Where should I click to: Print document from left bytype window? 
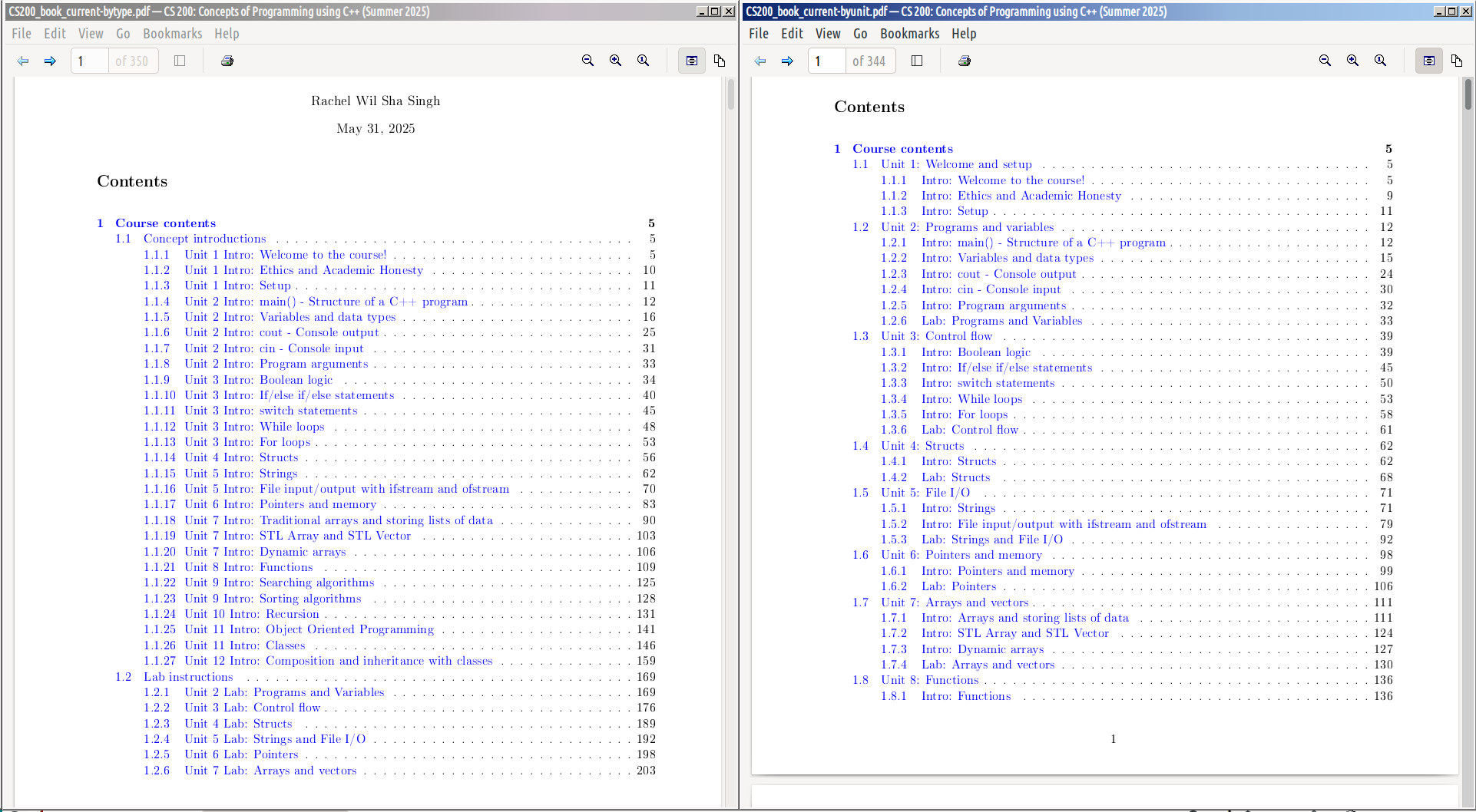(x=227, y=61)
